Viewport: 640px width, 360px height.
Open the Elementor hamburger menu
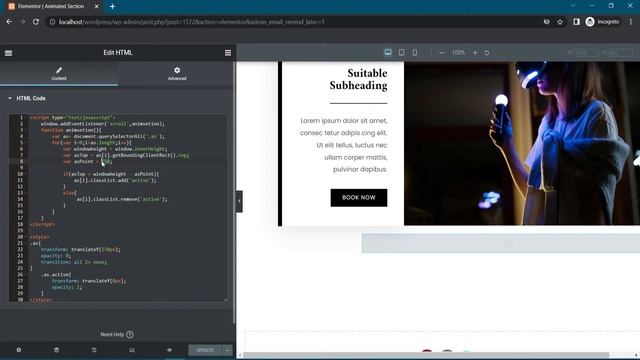coord(8,53)
